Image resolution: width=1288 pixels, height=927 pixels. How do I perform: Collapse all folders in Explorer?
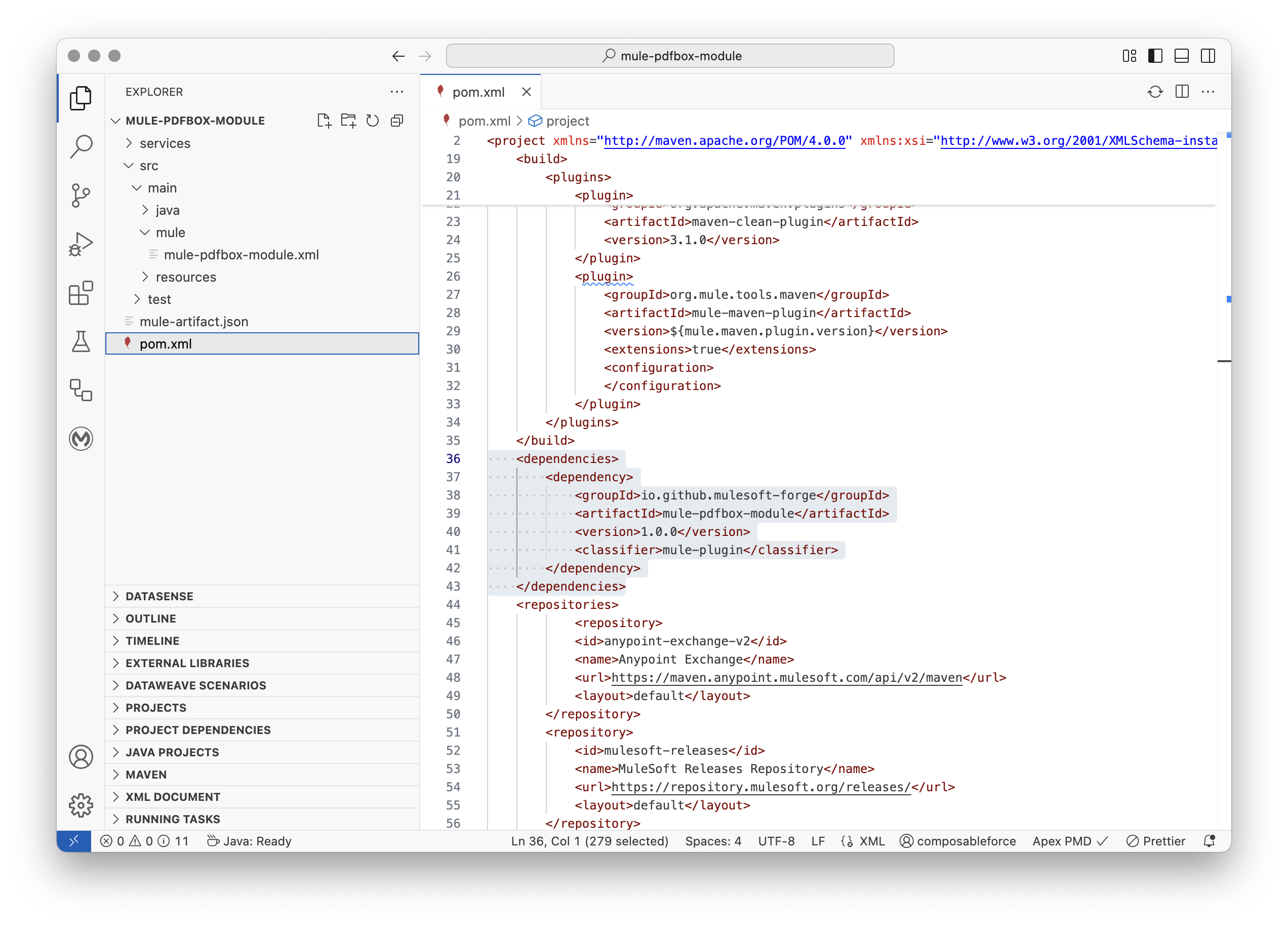(396, 120)
